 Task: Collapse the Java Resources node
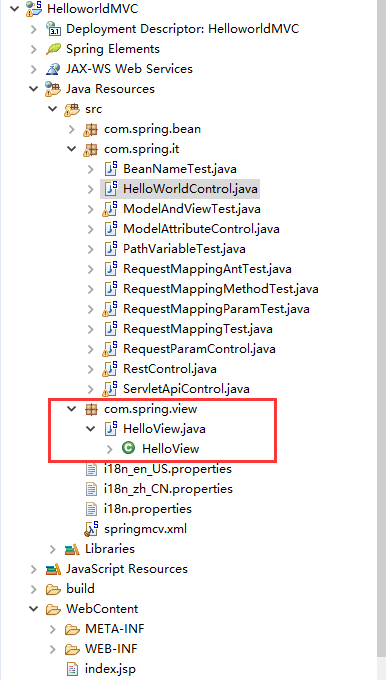pyautogui.click(x=33, y=88)
